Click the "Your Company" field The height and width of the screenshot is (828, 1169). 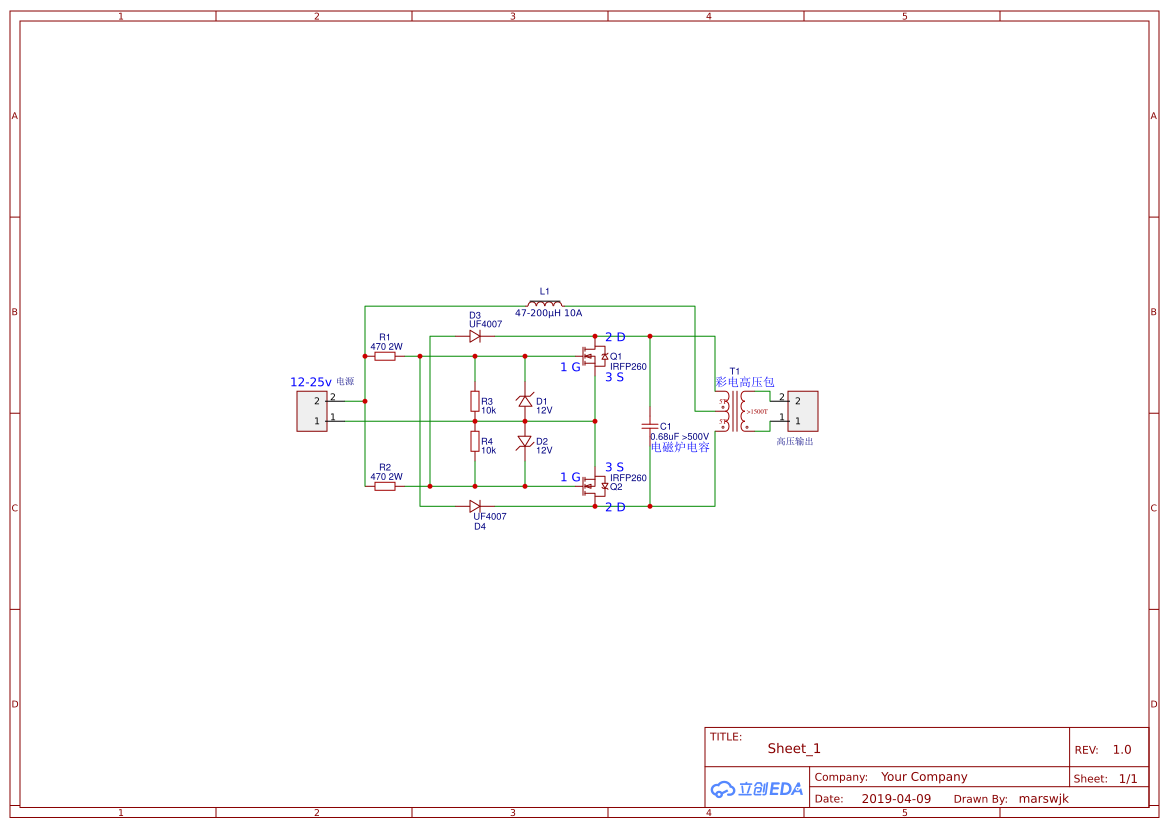924,777
